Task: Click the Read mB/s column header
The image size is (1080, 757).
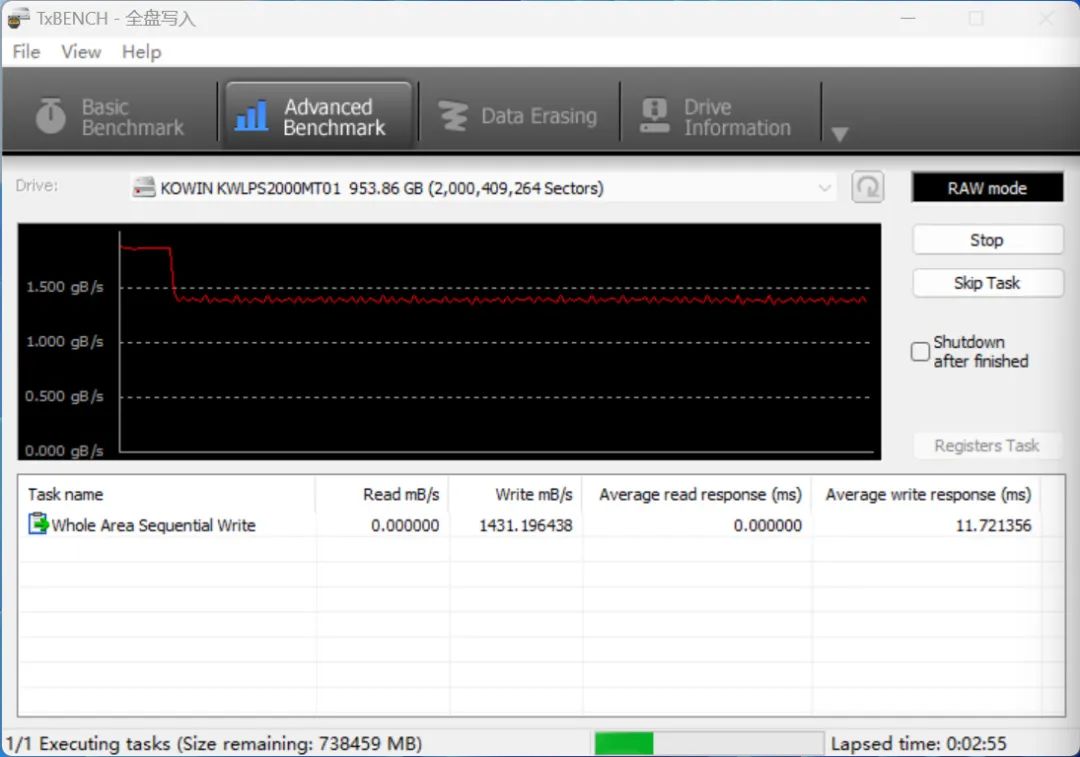Action: tap(382, 495)
